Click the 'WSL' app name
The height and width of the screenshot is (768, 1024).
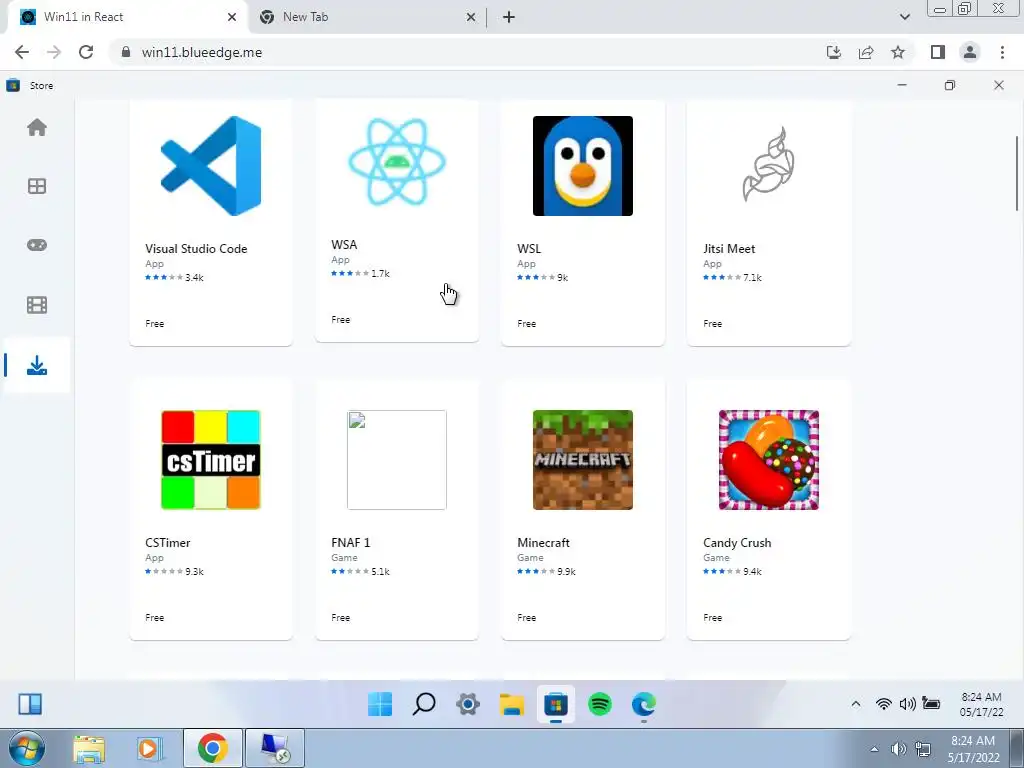[529, 249]
